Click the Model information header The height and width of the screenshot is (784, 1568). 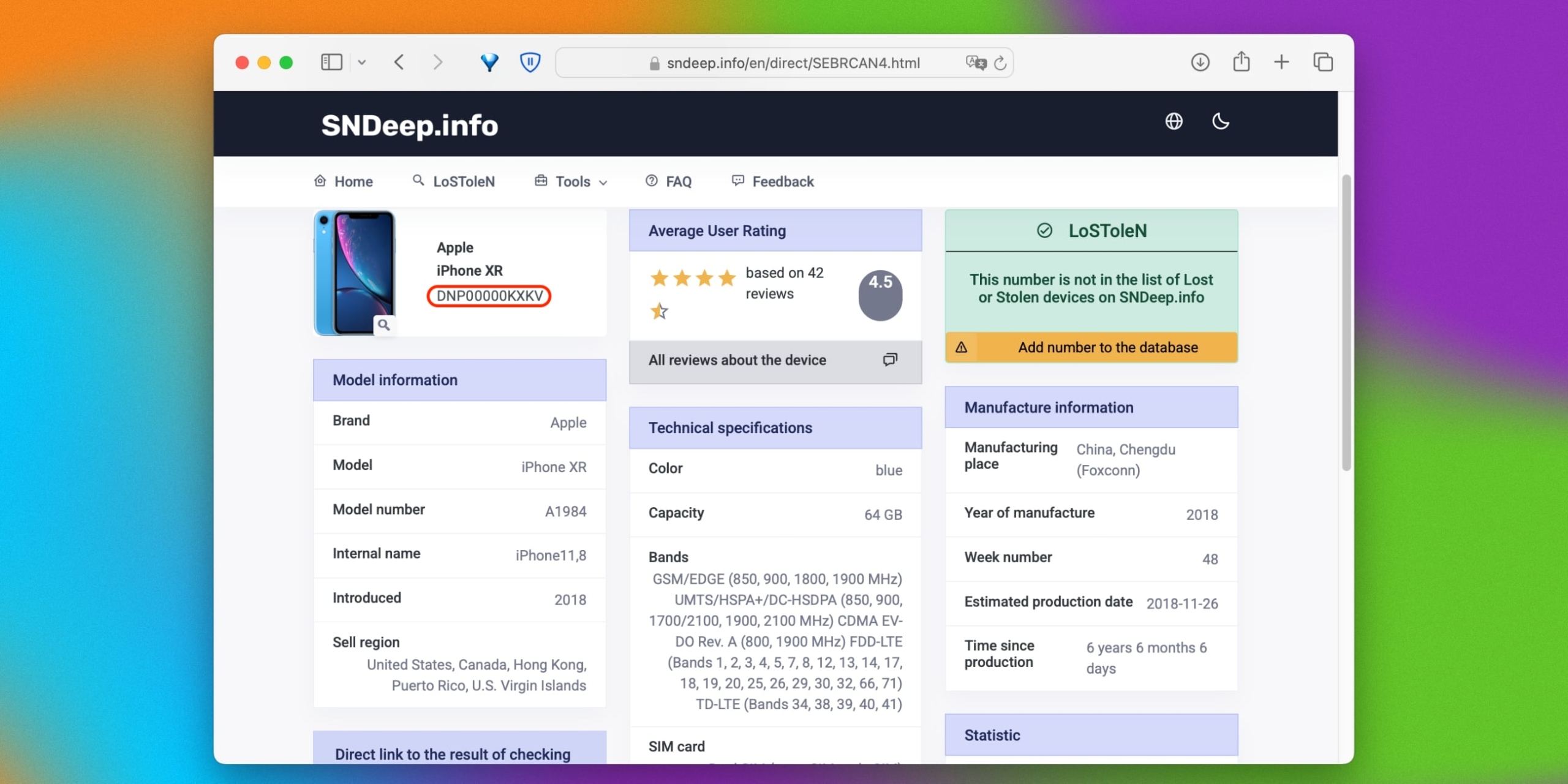(x=459, y=380)
